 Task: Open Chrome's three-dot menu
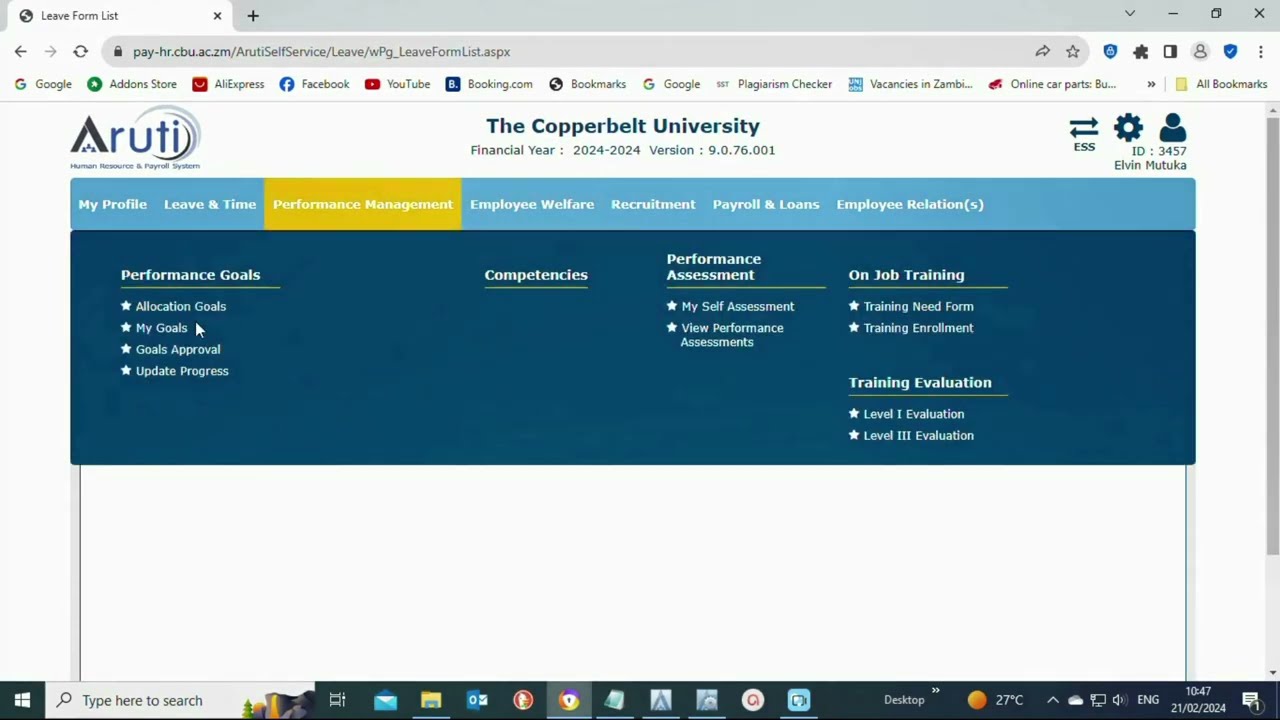pyautogui.click(x=1260, y=51)
